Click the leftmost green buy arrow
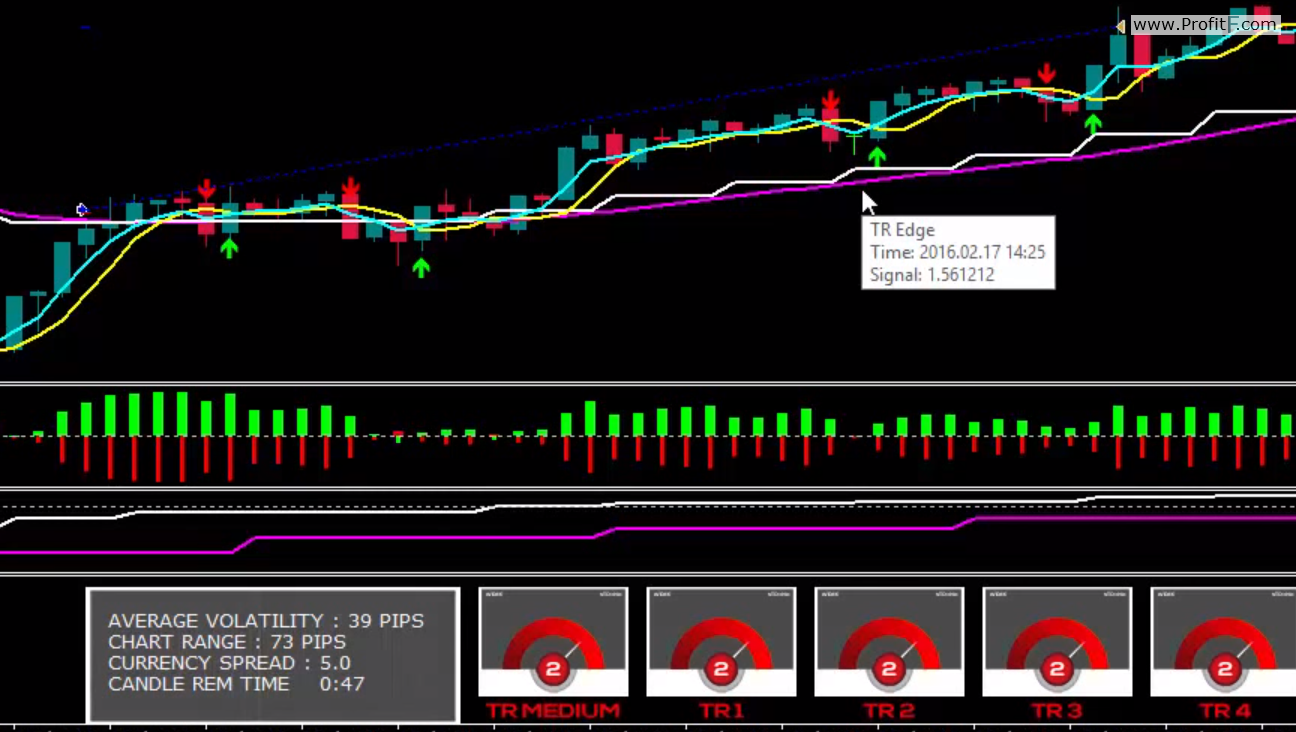Screen dimensions: 1296x732 coord(229,247)
